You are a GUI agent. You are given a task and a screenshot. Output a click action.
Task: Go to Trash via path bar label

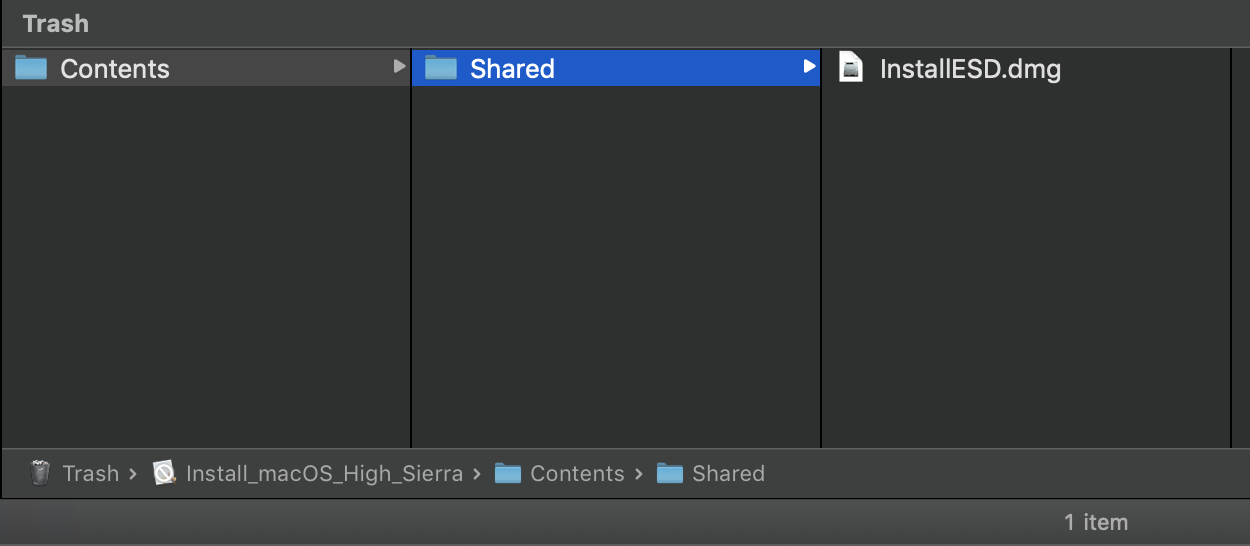91,474
